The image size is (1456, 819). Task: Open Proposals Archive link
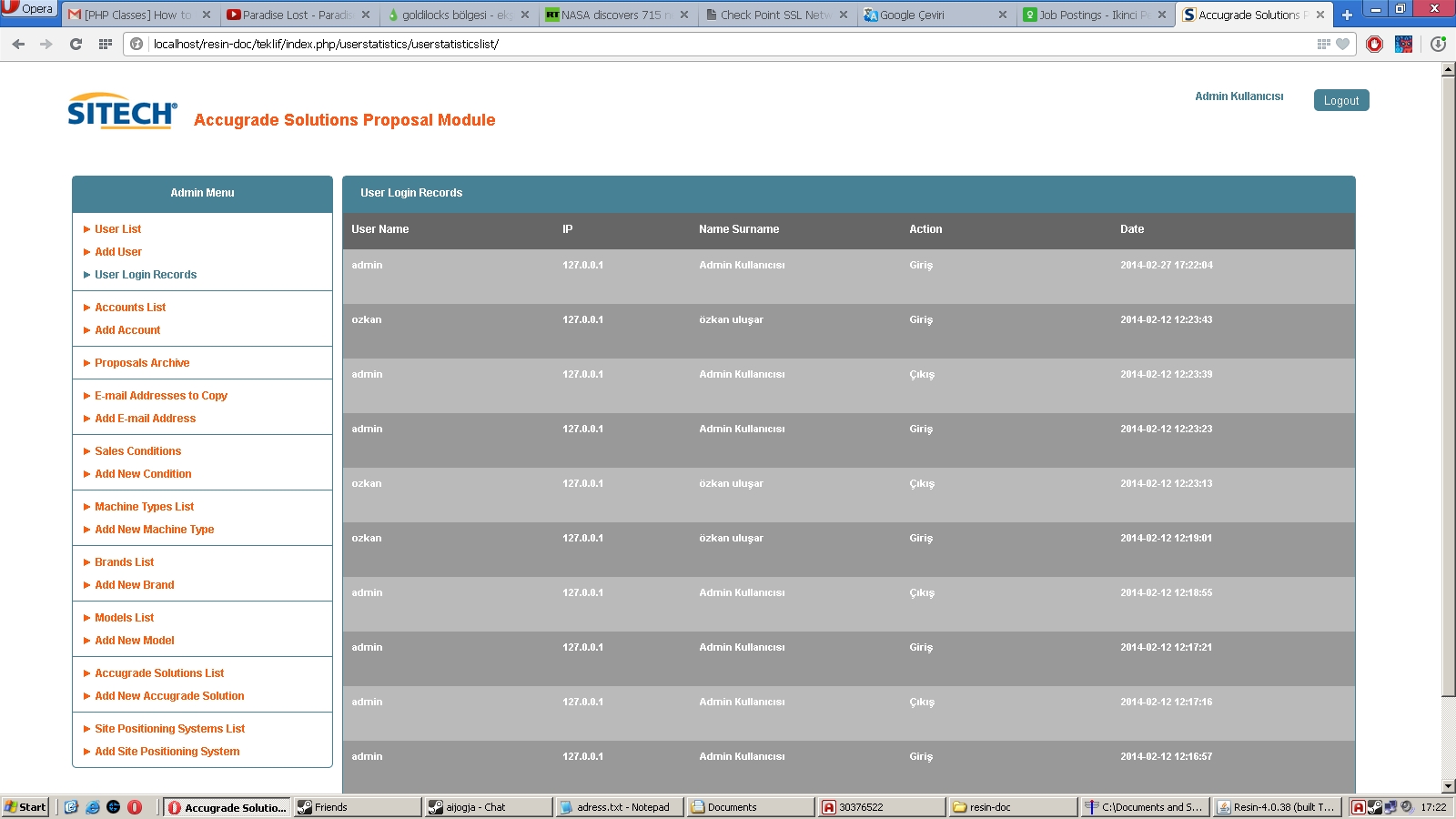point(142,363)
